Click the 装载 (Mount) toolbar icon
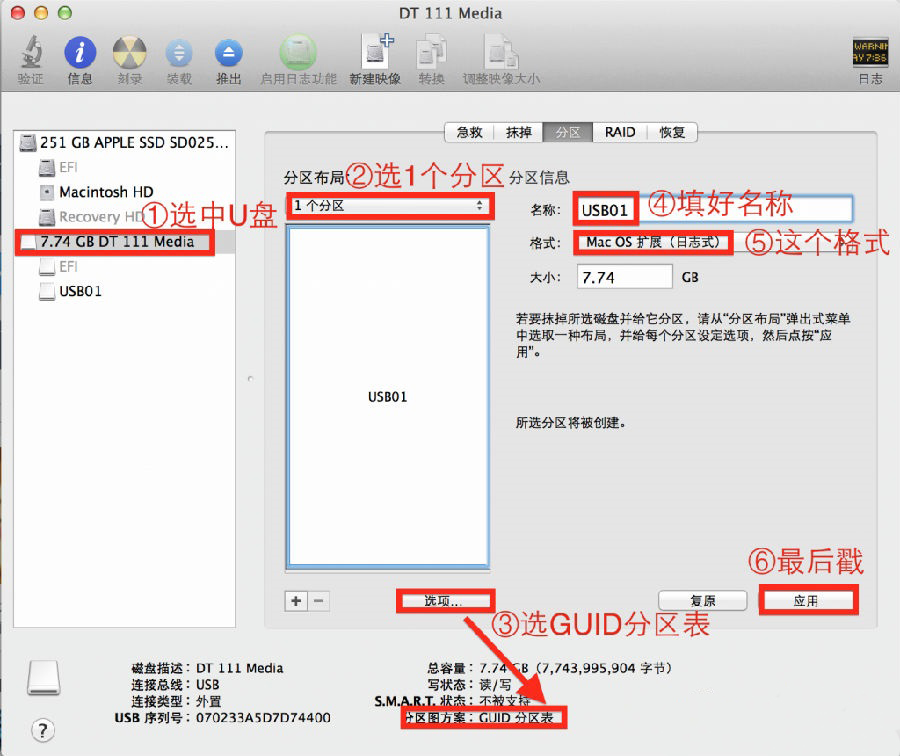900x756 pixels. [179, 55]
